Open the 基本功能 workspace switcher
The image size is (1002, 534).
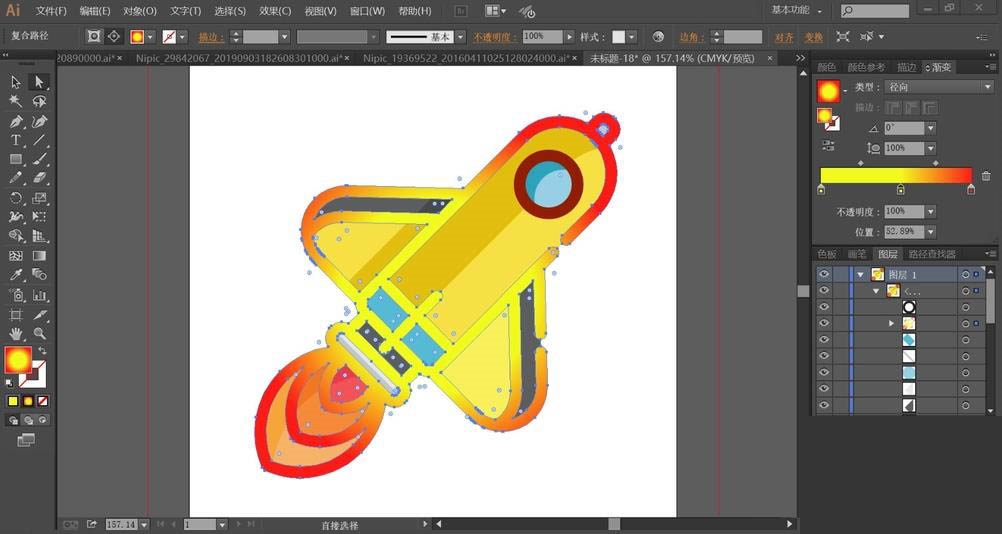coord(796,10)
